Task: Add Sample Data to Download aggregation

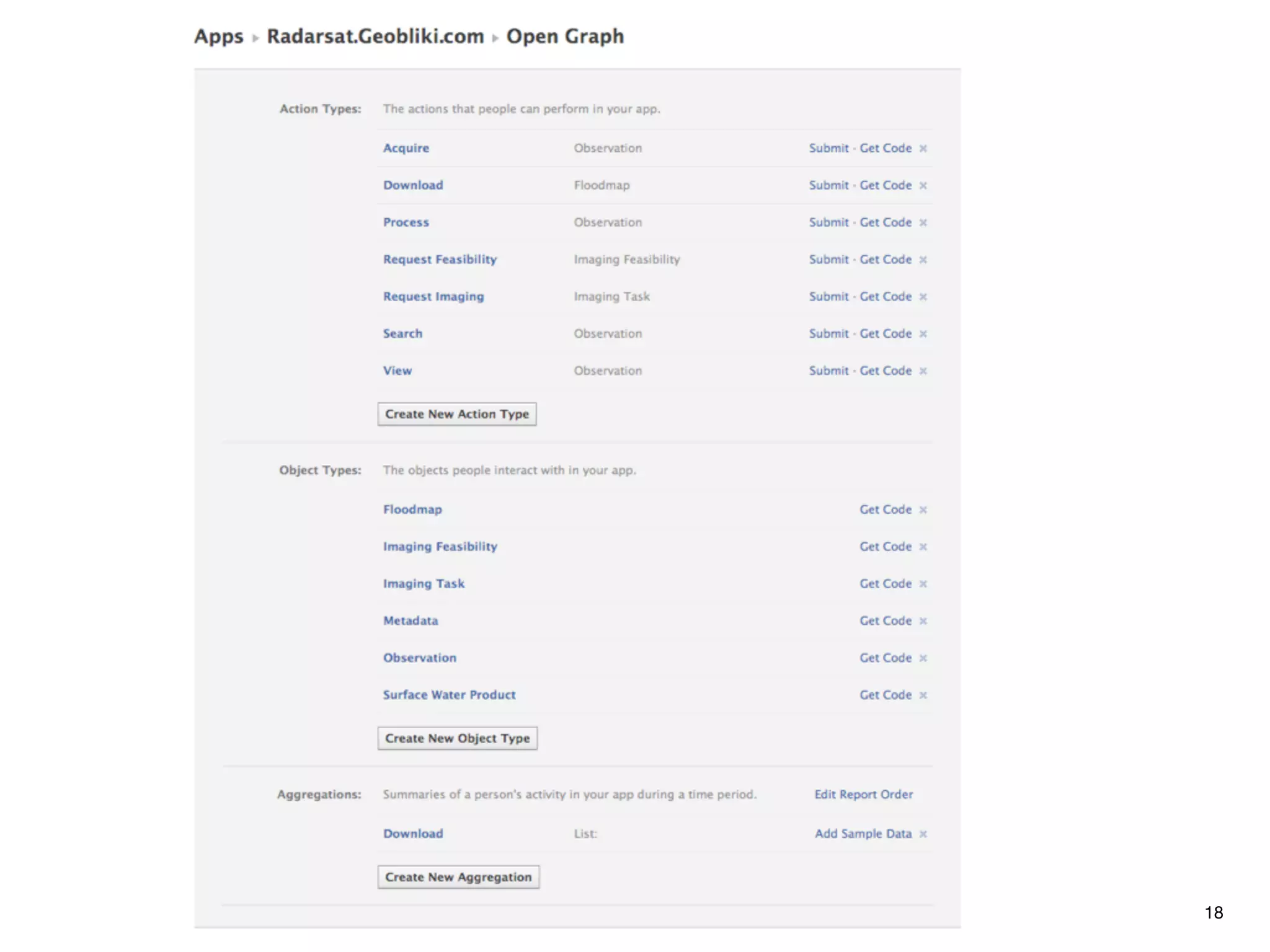Action: pos(863,834)
